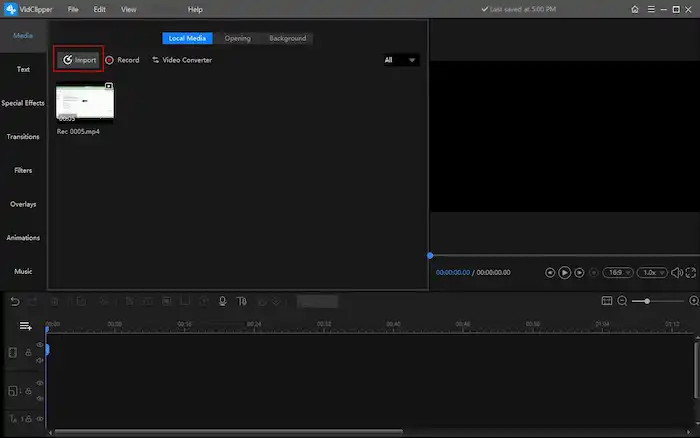This screenshot has width=700, height=438.
Task: Step to previous frame
Action: 550,272
